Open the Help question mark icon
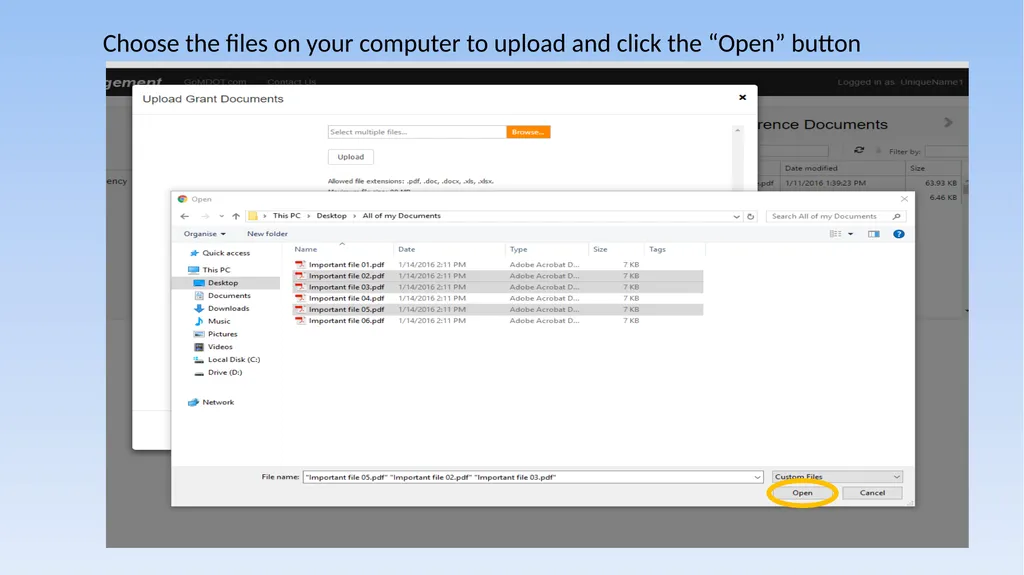 pyautogui.click(x=899, y=234)
